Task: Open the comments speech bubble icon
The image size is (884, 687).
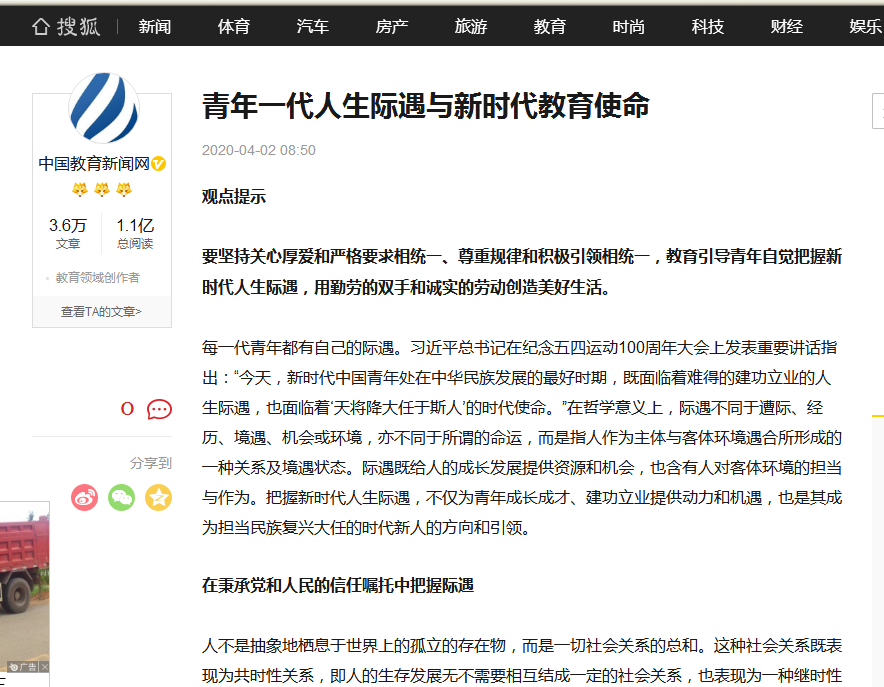Action: 159,409
